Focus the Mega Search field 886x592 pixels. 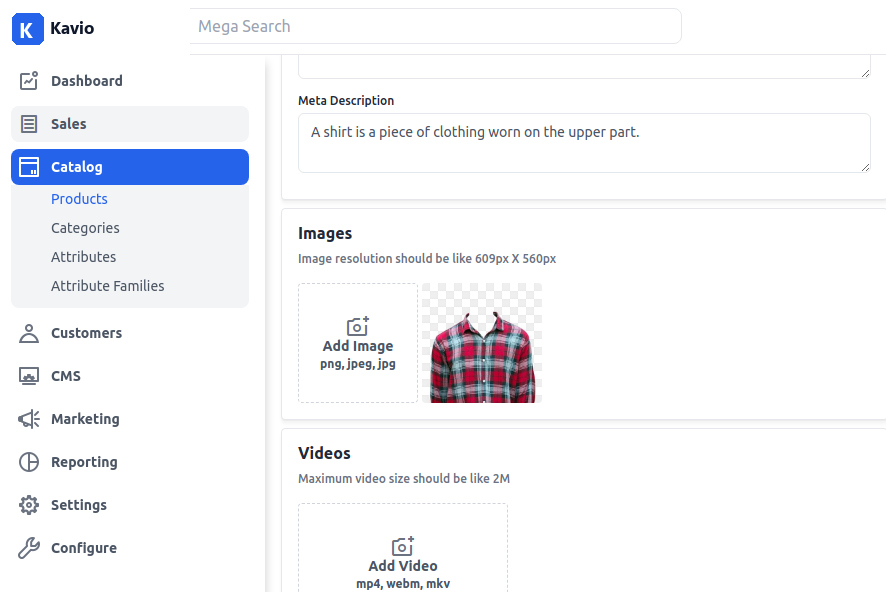(435, 26)
